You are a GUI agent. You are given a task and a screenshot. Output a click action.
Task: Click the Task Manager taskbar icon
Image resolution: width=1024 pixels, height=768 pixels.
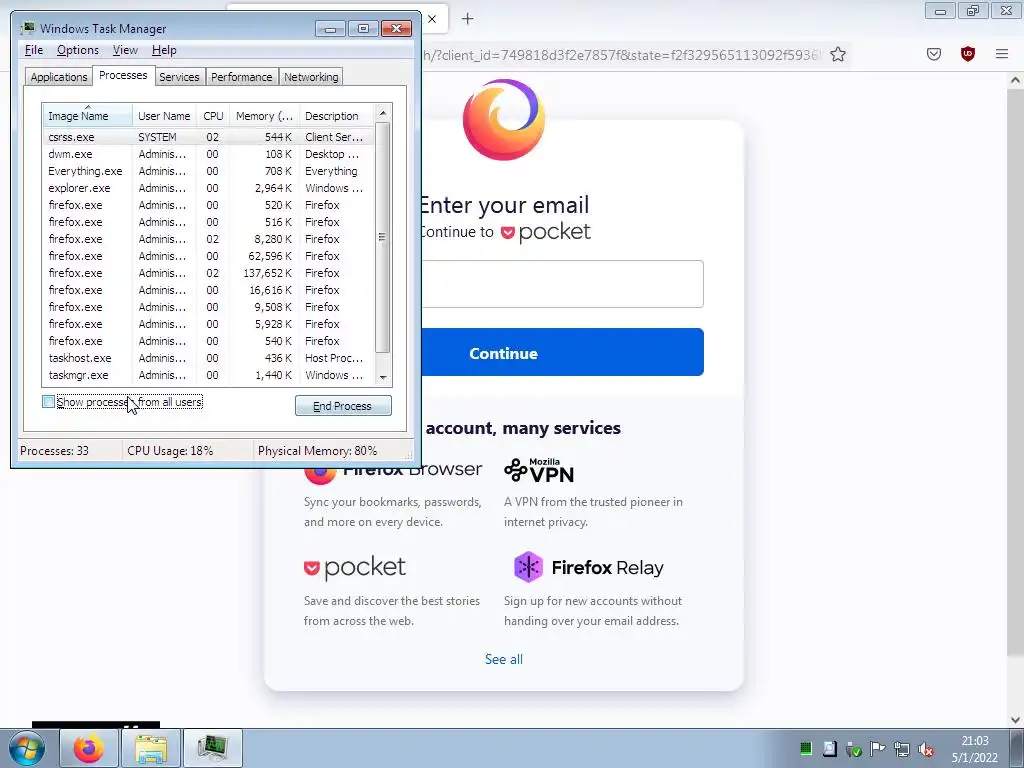click(212, 748)
